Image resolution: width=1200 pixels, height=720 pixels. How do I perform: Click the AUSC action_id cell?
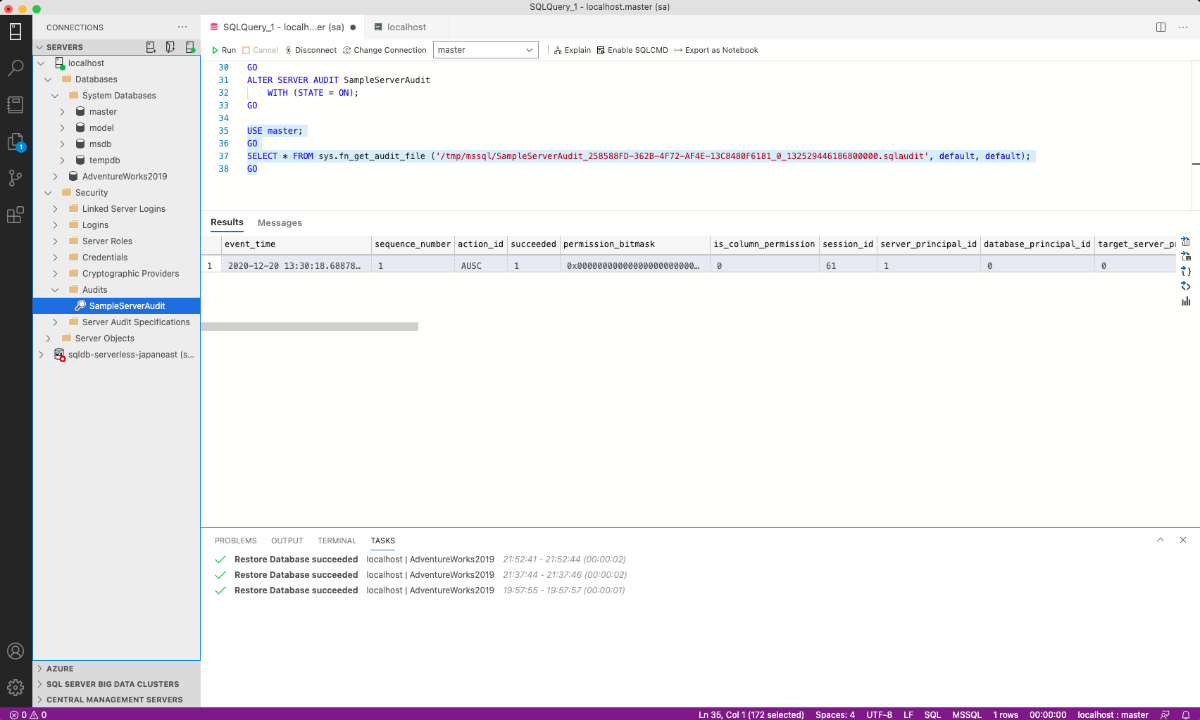[481, 266]
